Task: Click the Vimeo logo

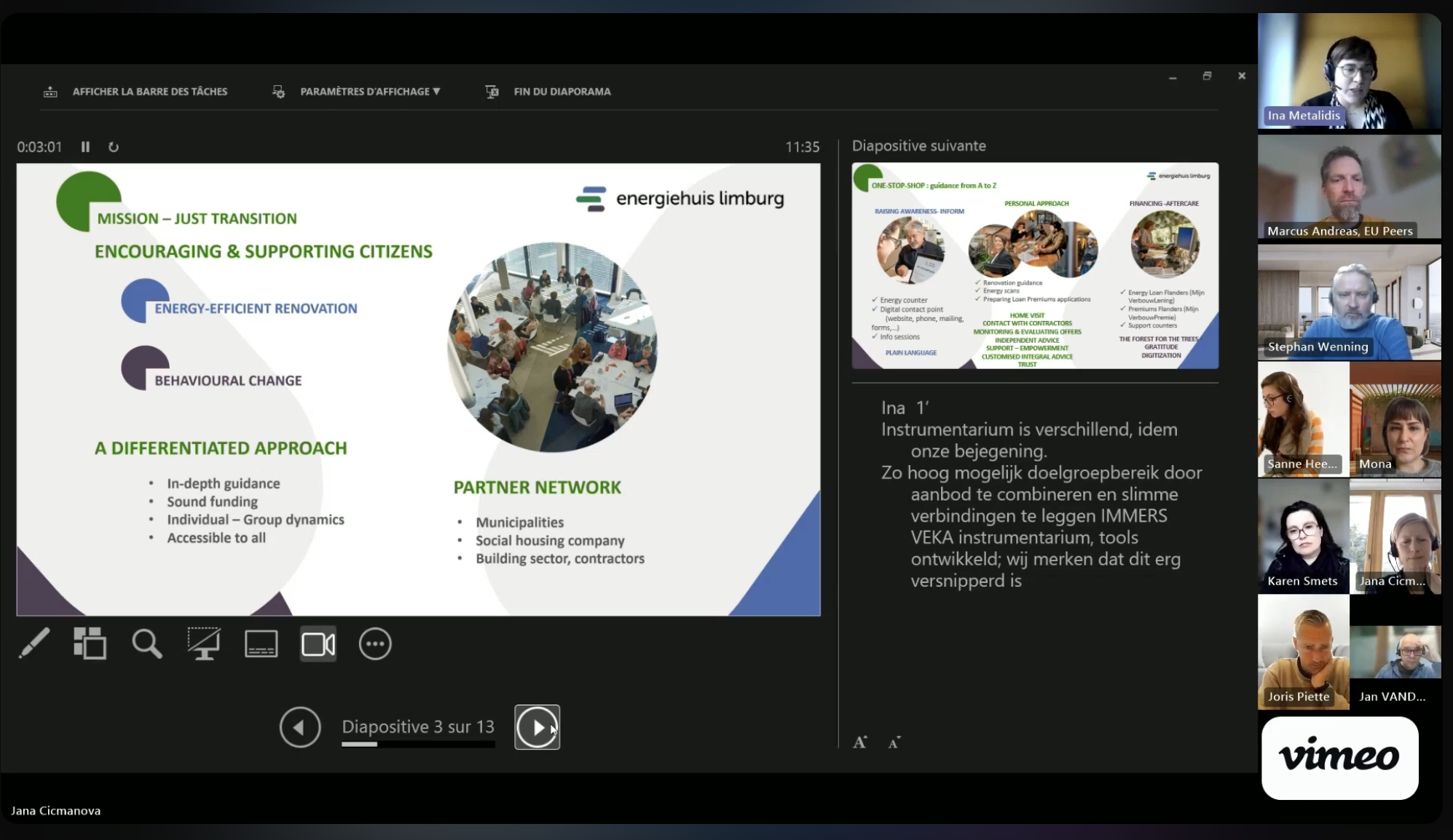Action: 1339,758
